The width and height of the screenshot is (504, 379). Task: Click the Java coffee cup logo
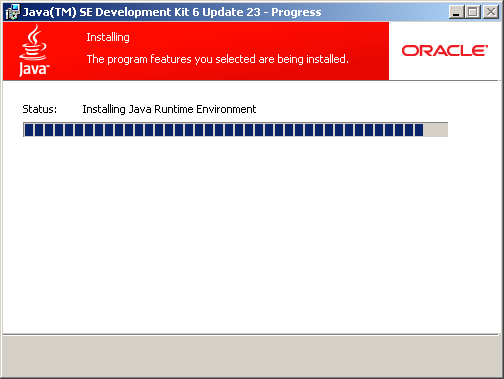[33, 51]
